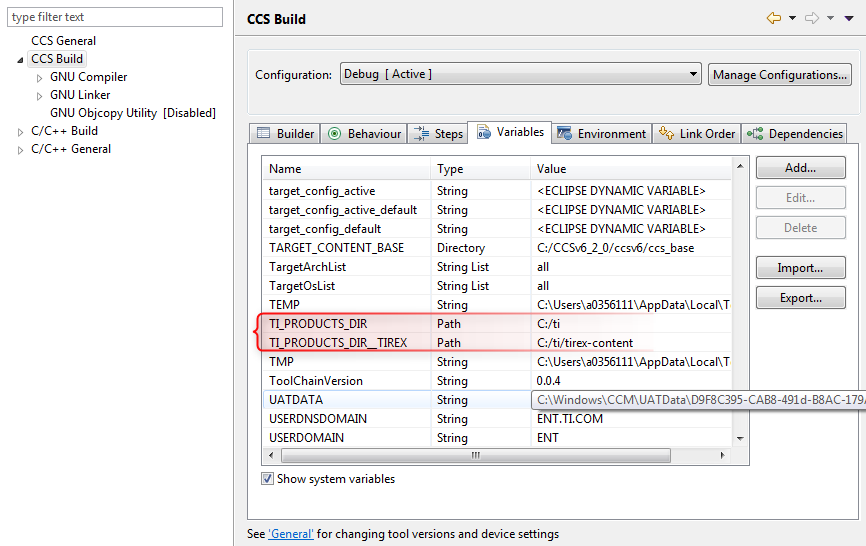The width and height of the screenshot is (866, 546).
Task: Select the TMP variable row
Action: point(497,362)
